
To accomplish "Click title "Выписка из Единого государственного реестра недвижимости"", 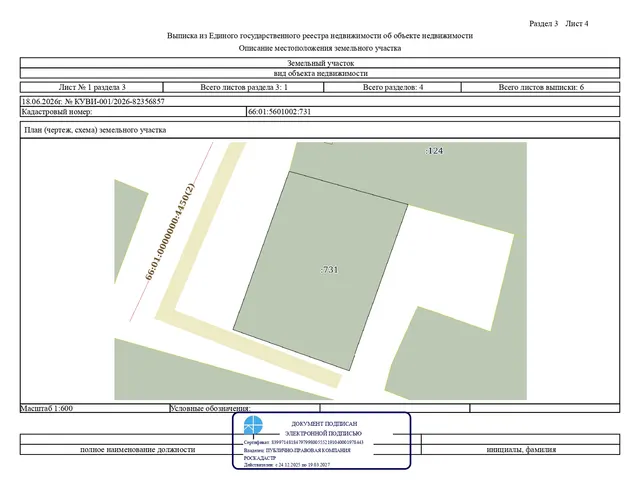I will click(320, 36).
